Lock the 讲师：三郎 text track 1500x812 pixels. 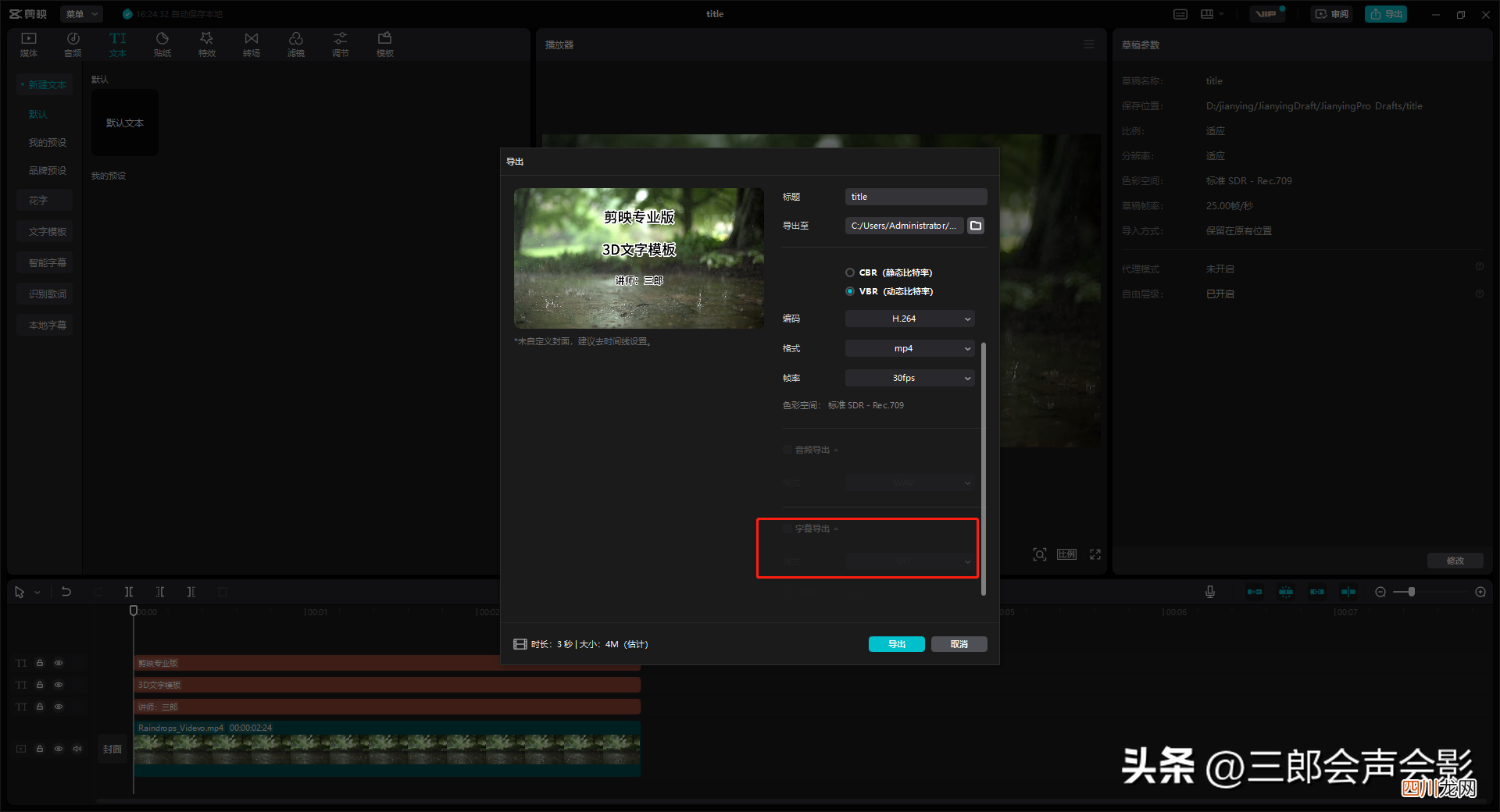[x=40, y=707]
